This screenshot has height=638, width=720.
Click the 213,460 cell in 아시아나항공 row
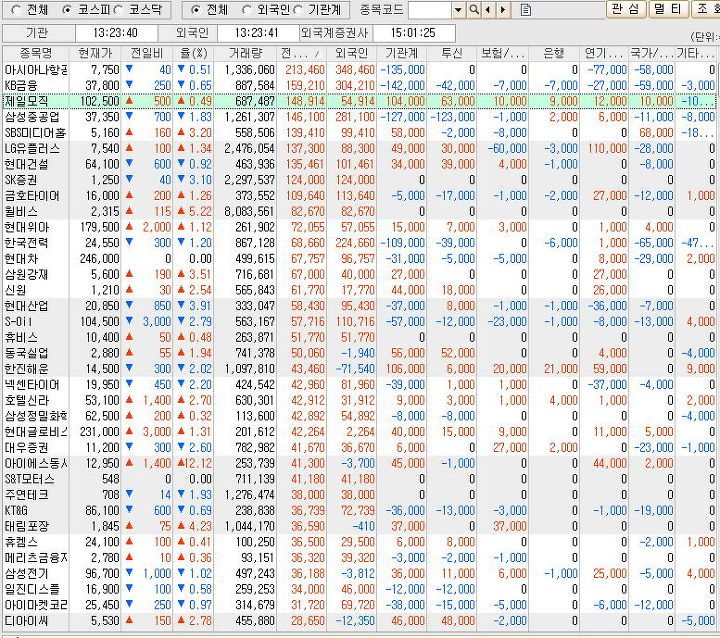(x=305, y=70)
